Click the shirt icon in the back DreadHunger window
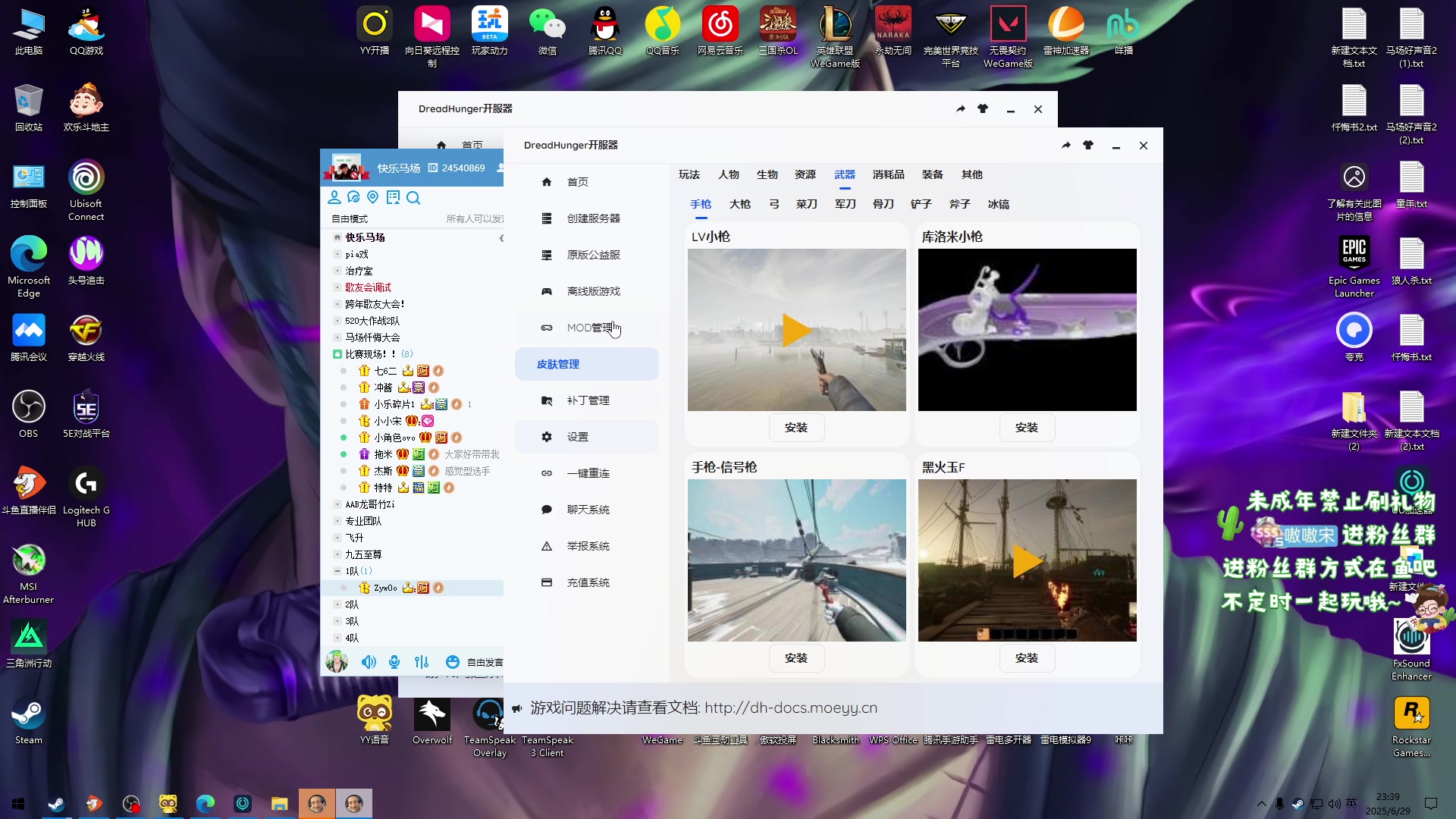1456x819 pixels. pyautogui.click(x=983, y=109)
